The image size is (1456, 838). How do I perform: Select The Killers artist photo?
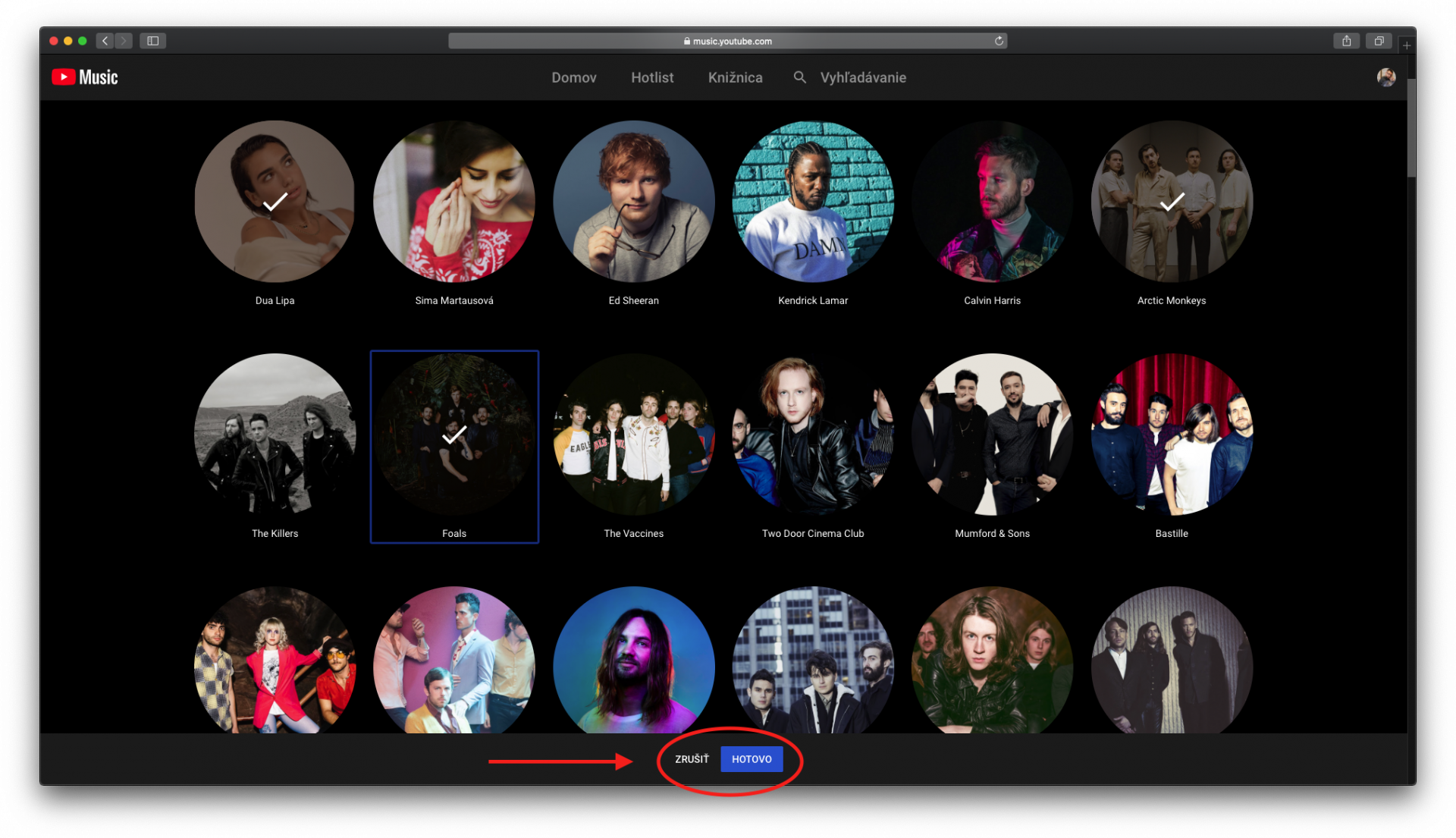[x=275, y=435]
